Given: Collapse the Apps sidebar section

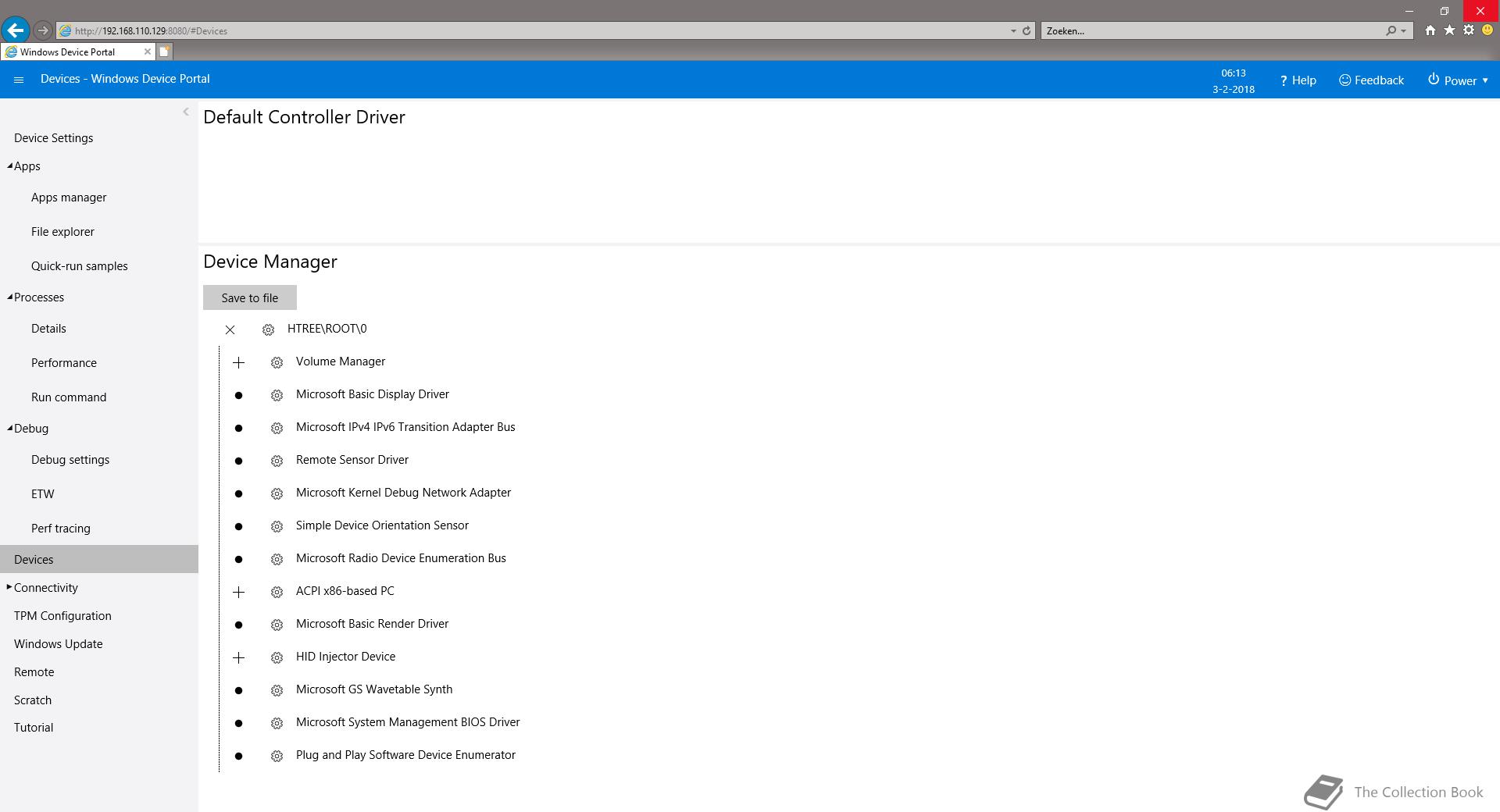Looking at the screenshot, I should 10,166.
